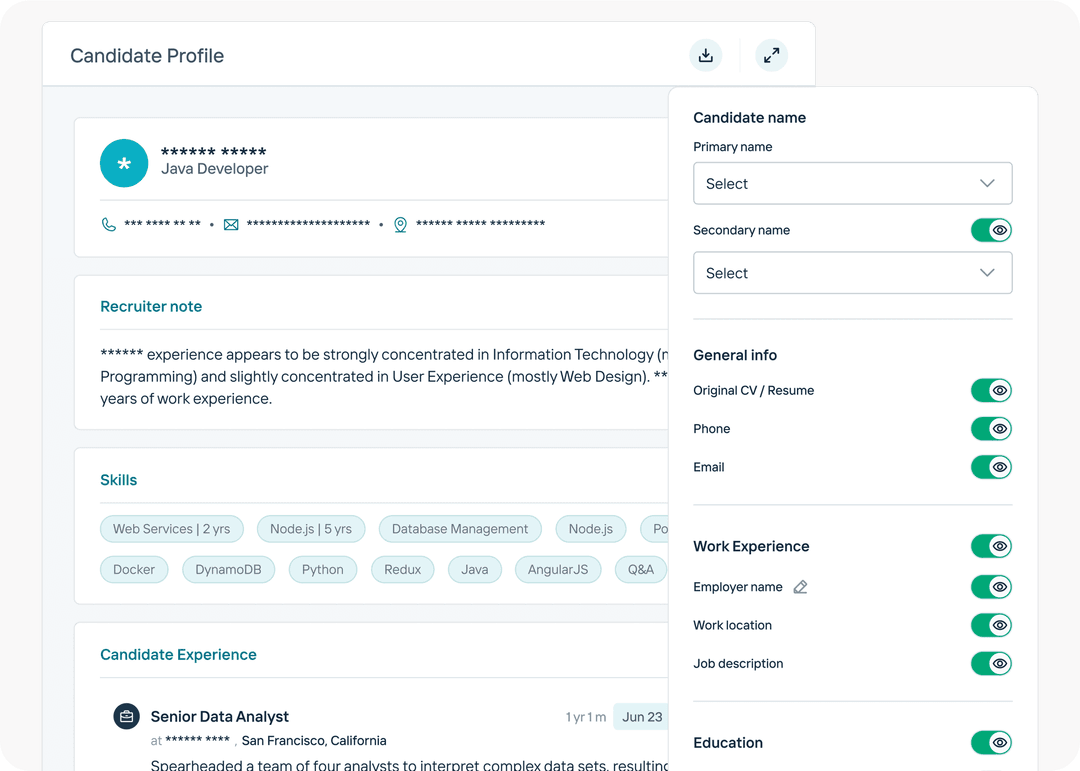Click the download profile icon

705,55
